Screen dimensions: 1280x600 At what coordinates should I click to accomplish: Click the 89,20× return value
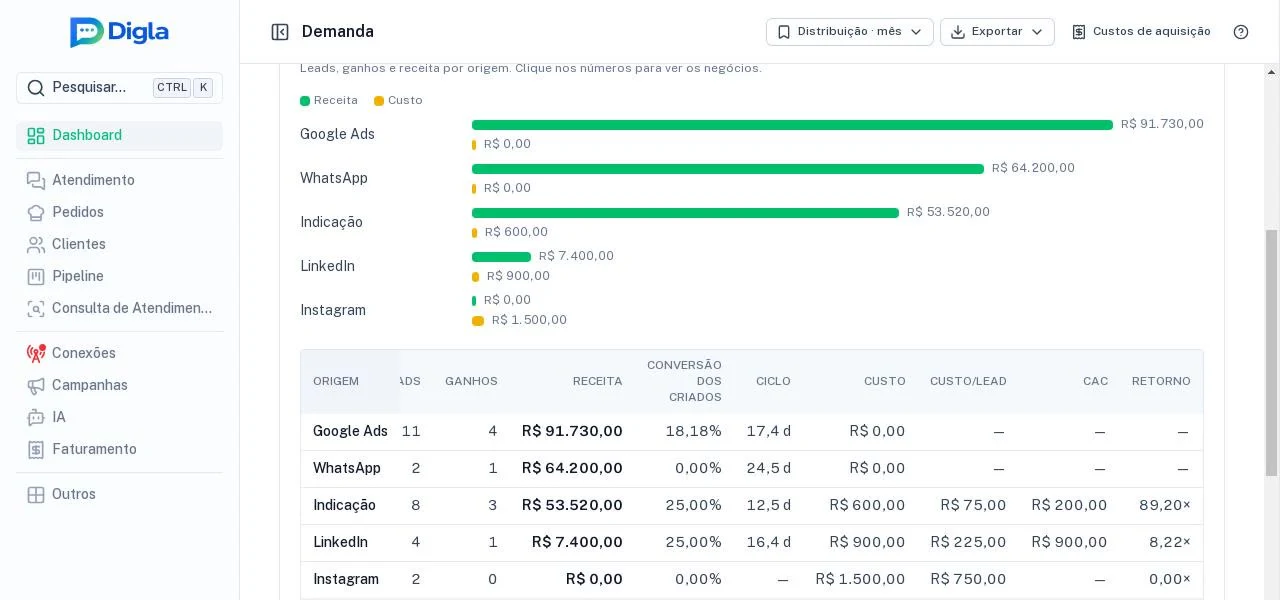pyautogui.click(x=1165, y=505)
